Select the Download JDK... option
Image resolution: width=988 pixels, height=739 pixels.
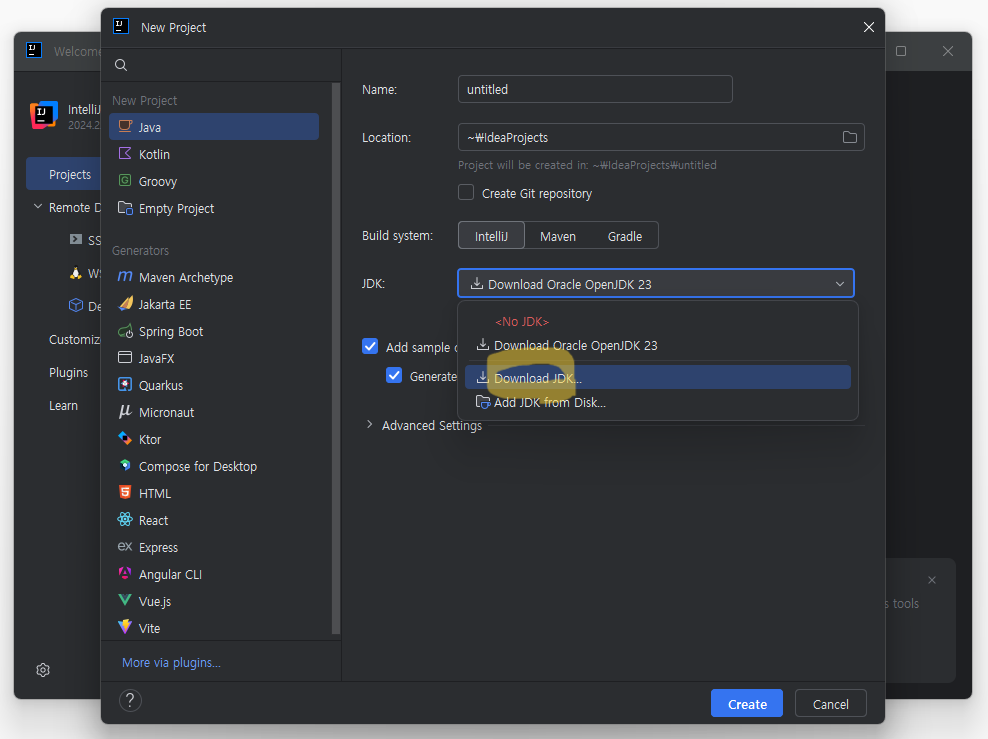(x=658, y=377)
